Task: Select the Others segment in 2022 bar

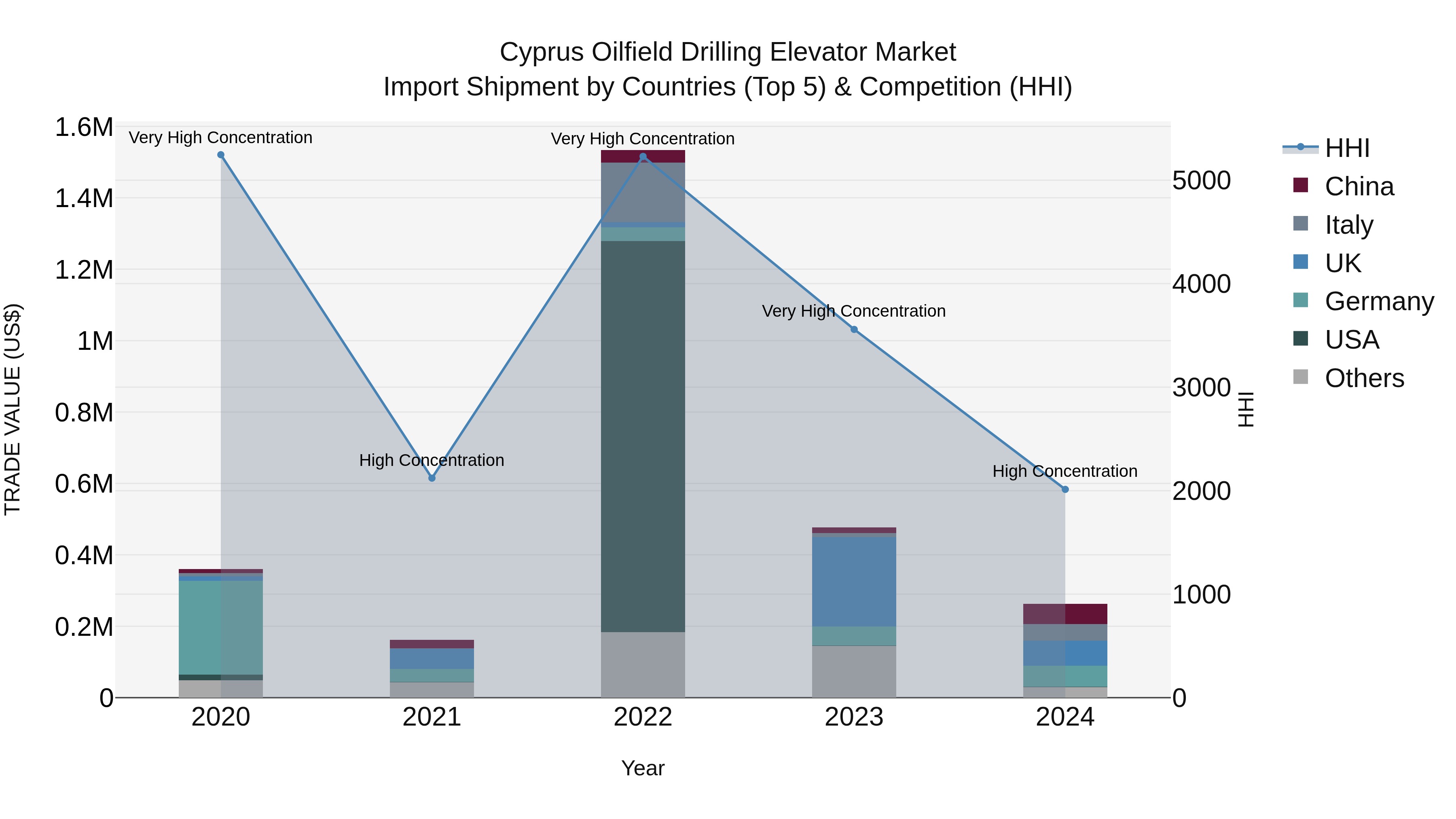Action: (643, 665)
